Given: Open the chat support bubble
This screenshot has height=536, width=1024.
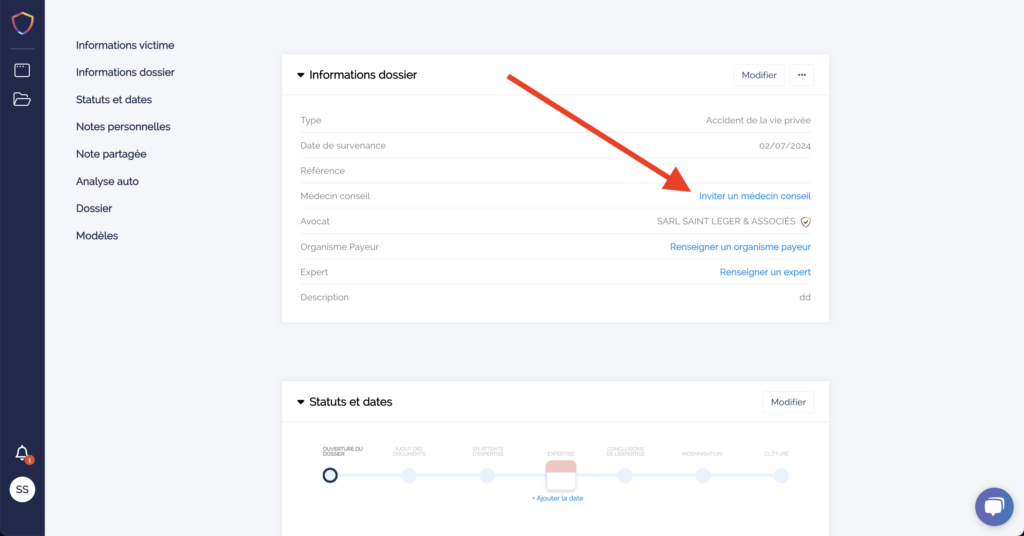Looking at the screenshot, I should tap(994, 506).
